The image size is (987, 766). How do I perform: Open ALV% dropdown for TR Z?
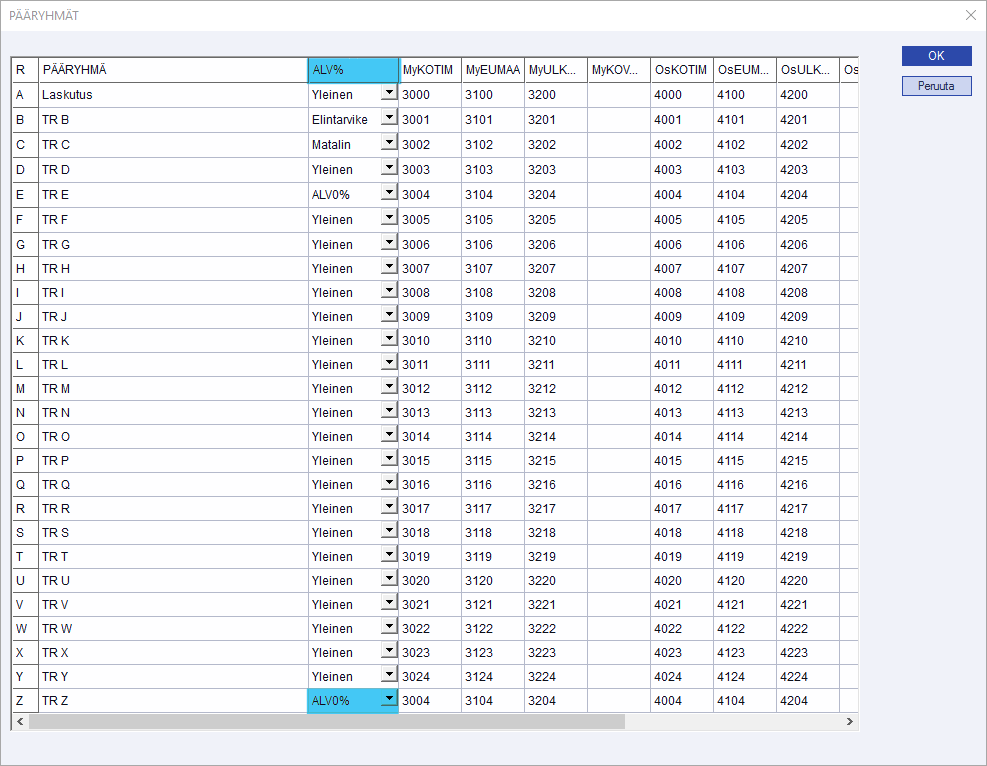pyautogui.click(x=389, y=700)
